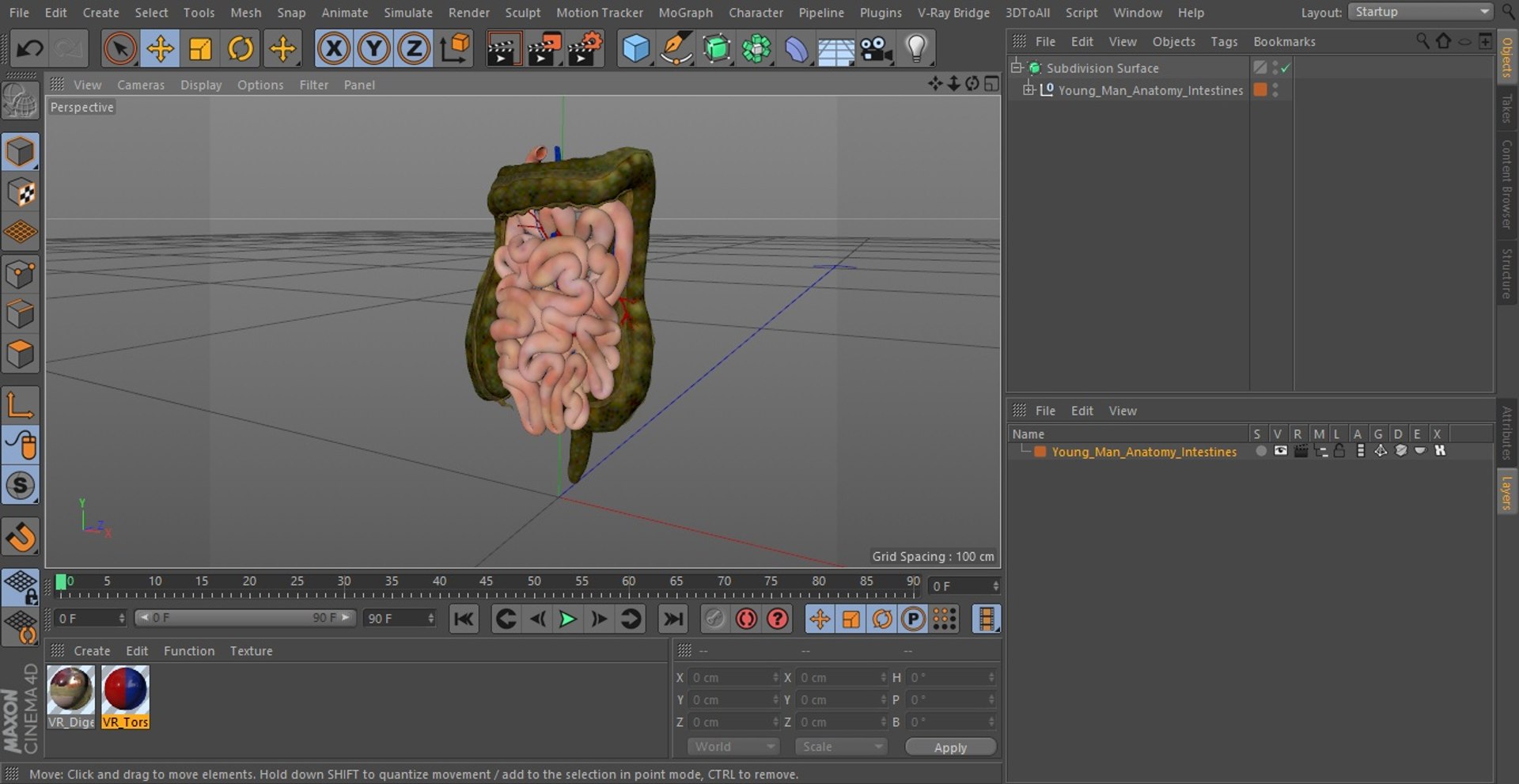
Task: Switch to Edges mode icon
Action: (21, 314)
